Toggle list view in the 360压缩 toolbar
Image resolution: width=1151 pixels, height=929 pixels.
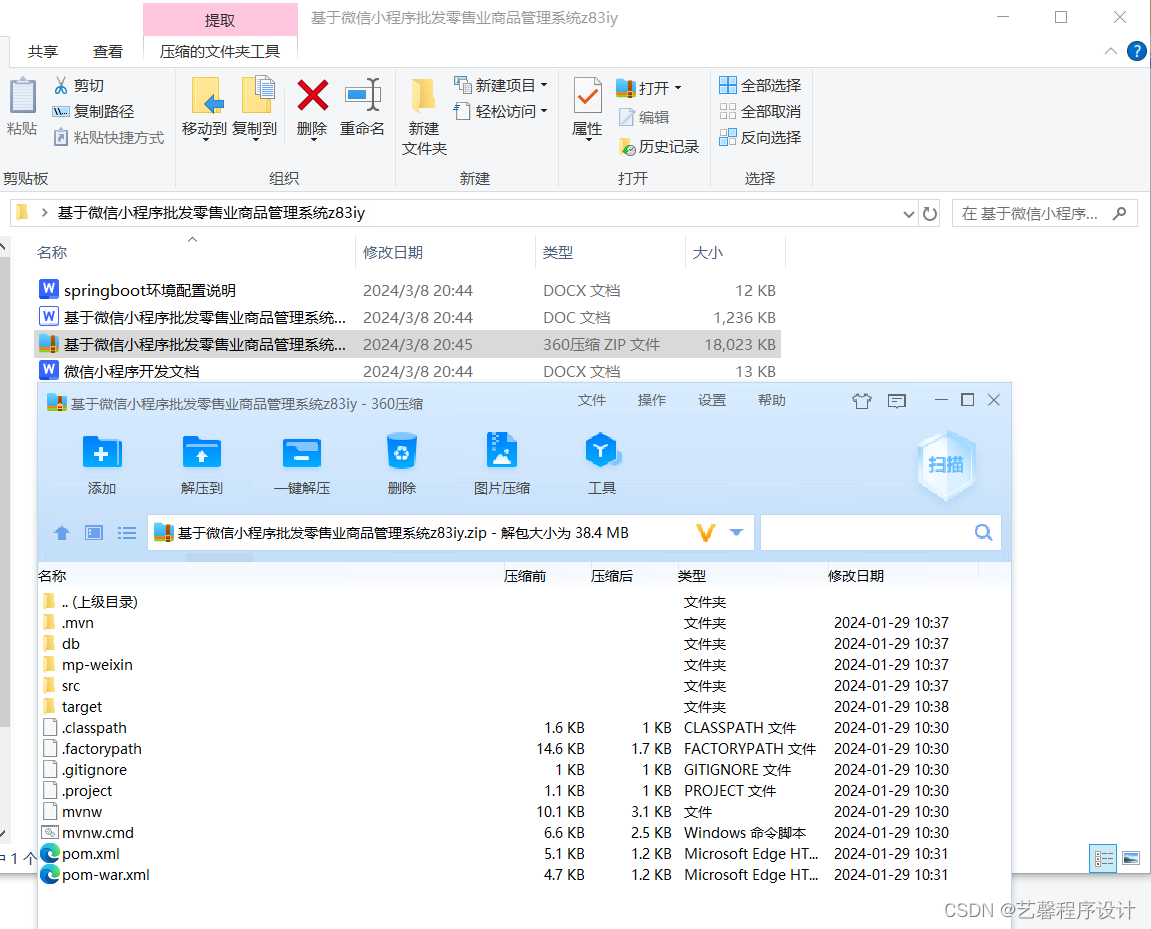click(126, 532)
